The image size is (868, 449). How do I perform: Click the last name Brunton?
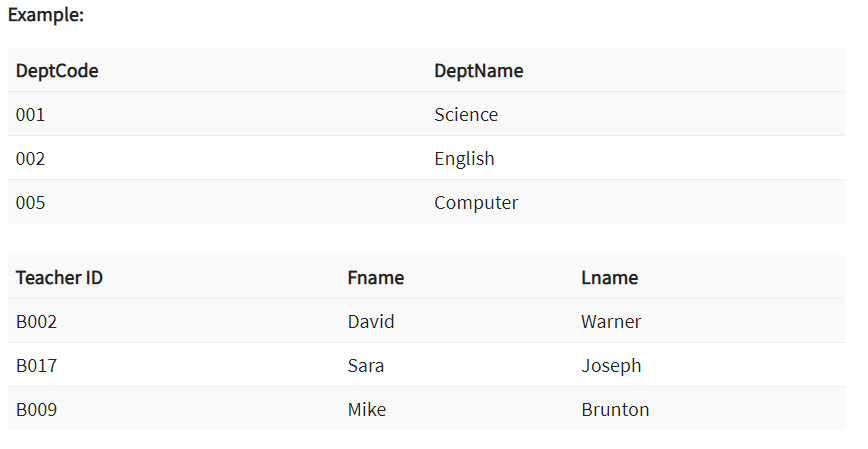pyautogui.click(x=615, y=410)
